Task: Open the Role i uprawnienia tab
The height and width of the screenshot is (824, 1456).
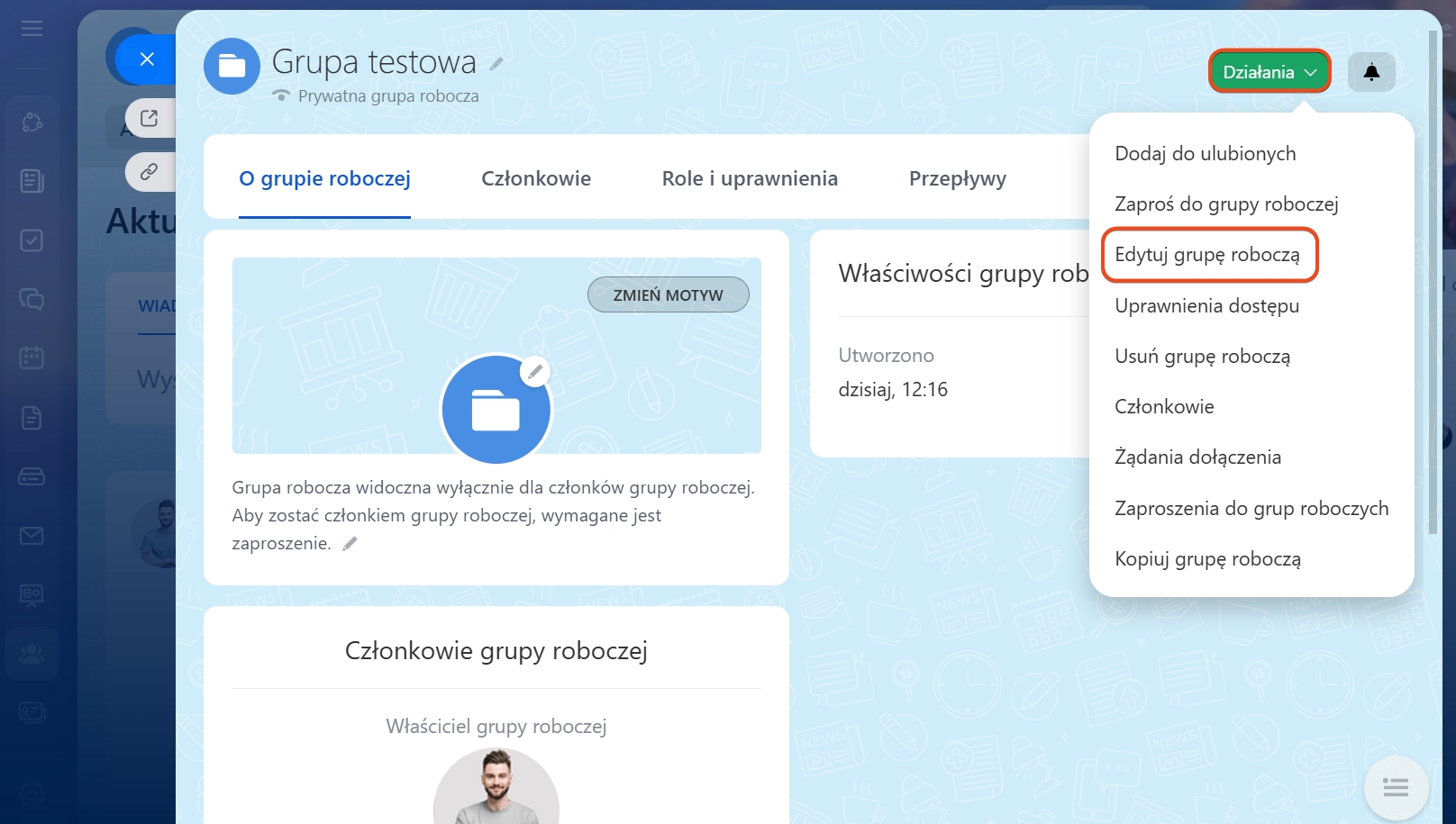Action: point(750,178)
